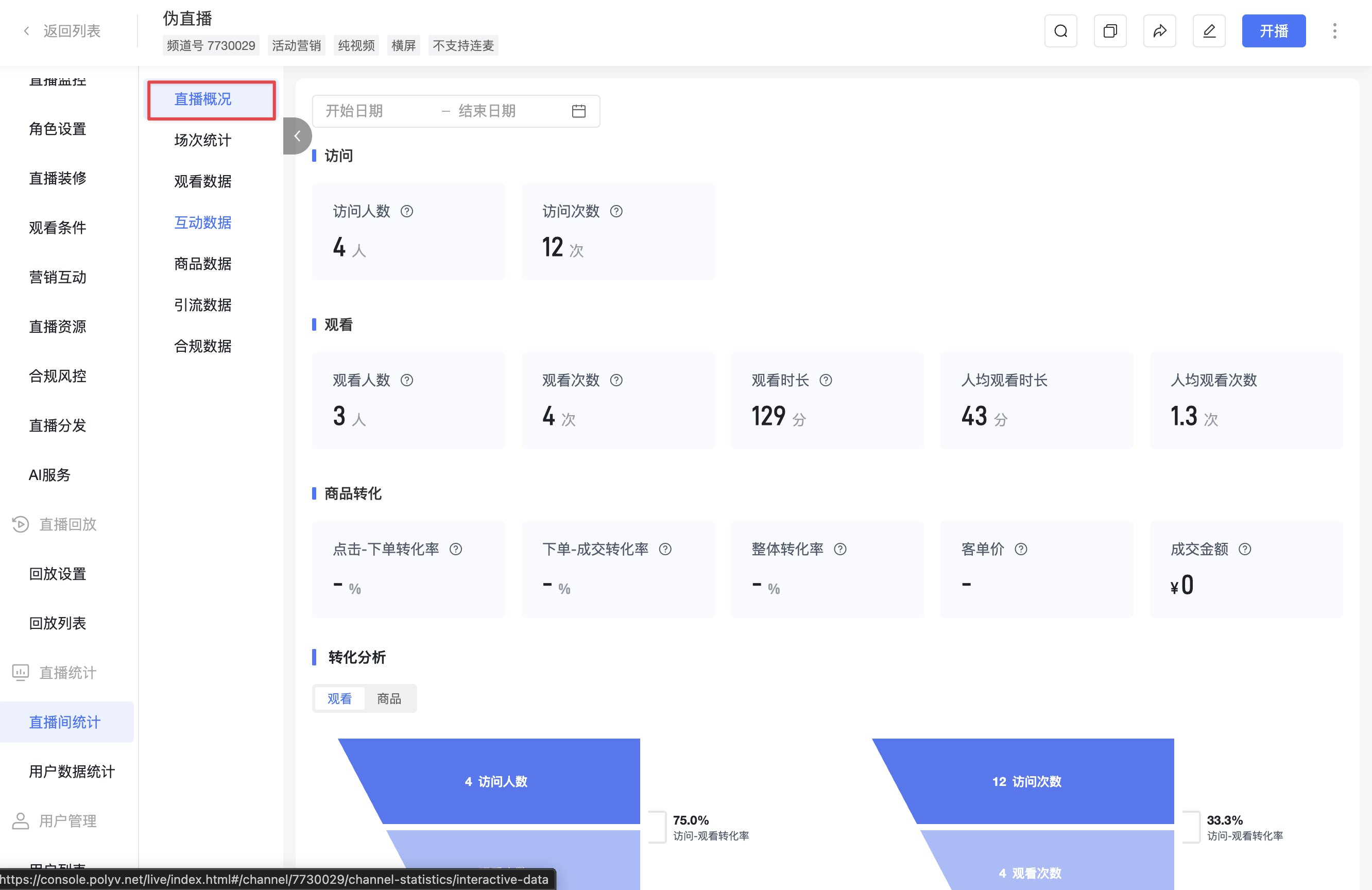The image size is (1372, 890).
Task: Click the 频道号 7730029 tag
Action: click(211, 45)
